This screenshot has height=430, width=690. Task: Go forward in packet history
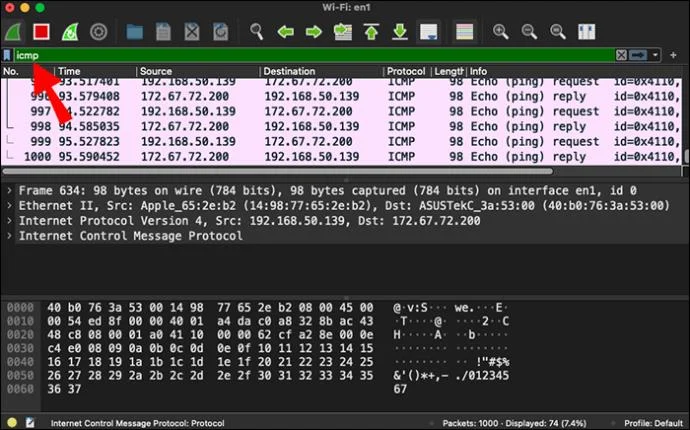coord(314,32)
